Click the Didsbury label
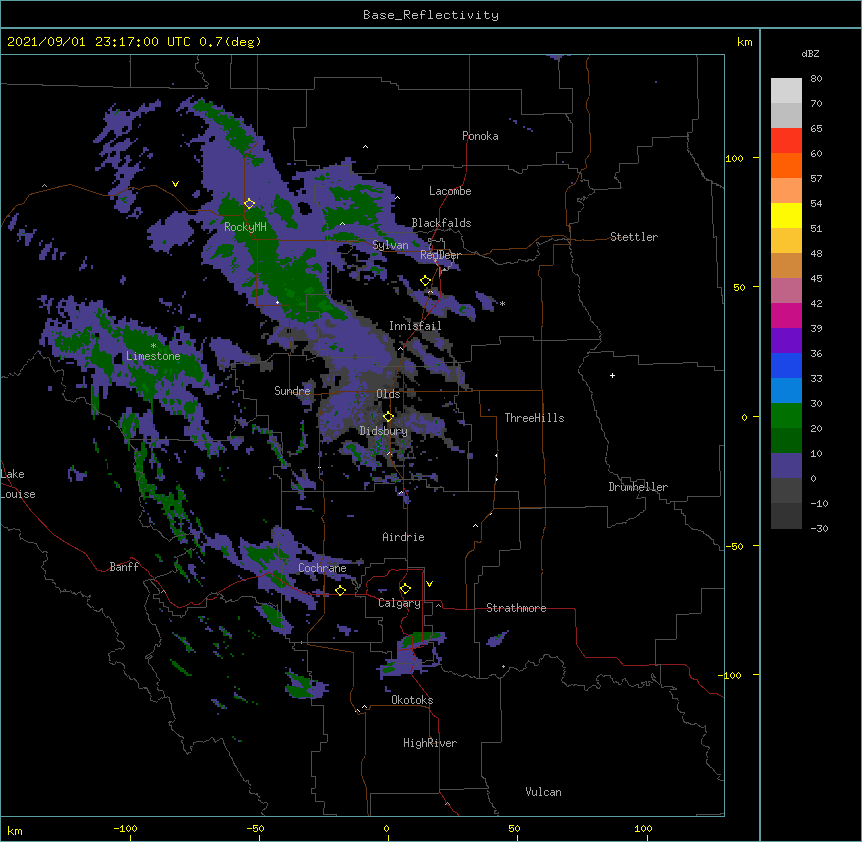This screenshot has width=862, height=842. tap(383, 431)
